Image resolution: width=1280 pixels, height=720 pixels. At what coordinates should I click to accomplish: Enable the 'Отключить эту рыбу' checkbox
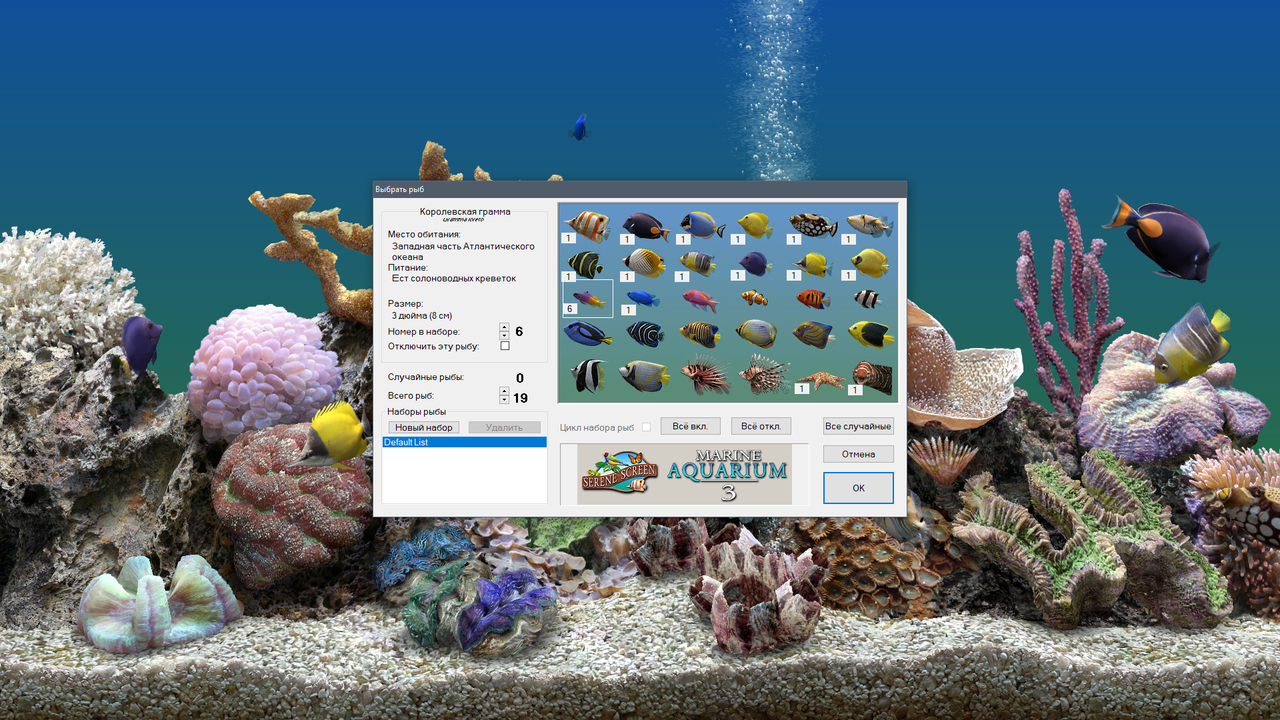point(505,344)
